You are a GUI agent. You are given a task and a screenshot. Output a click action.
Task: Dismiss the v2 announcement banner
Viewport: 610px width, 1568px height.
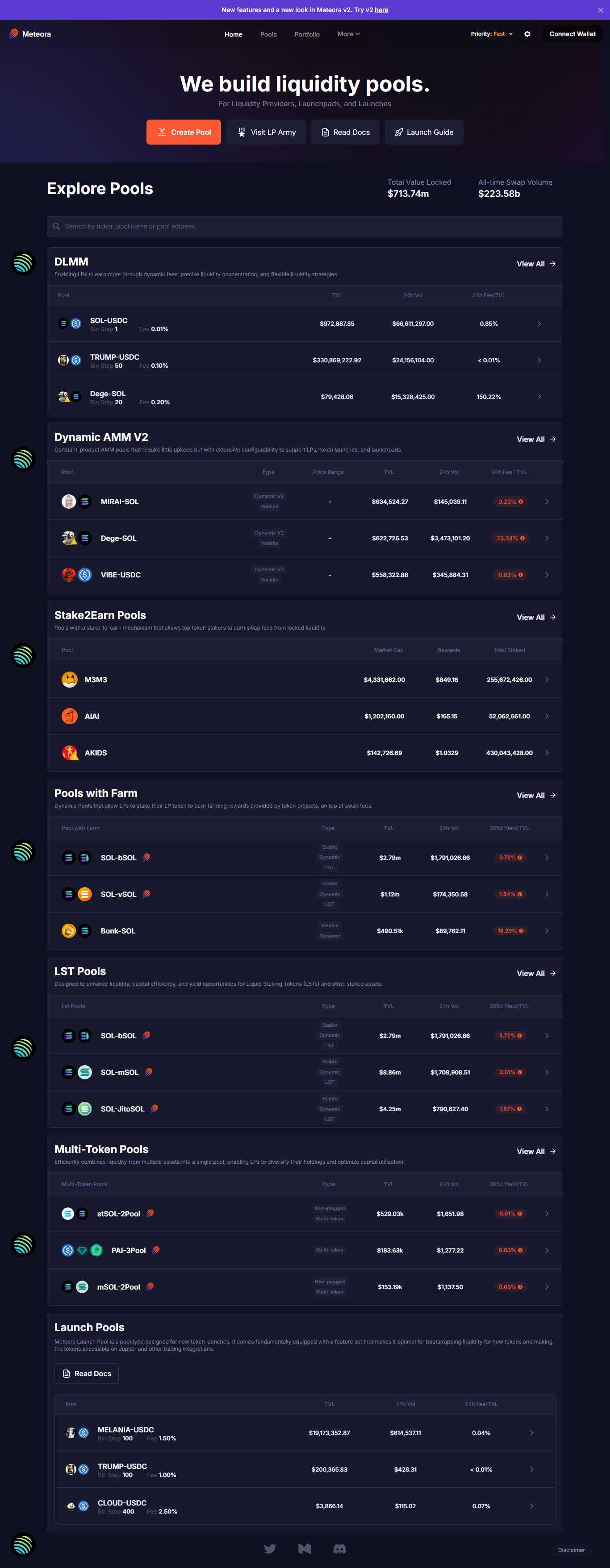coord(600,10)
